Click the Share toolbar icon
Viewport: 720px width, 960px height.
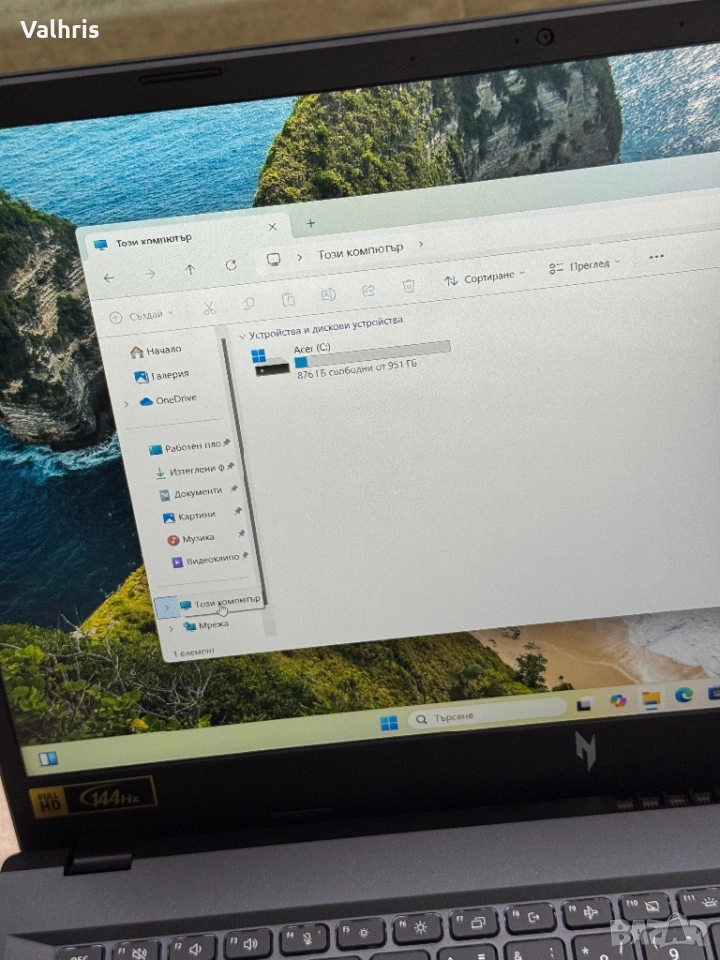coord(368,291)
